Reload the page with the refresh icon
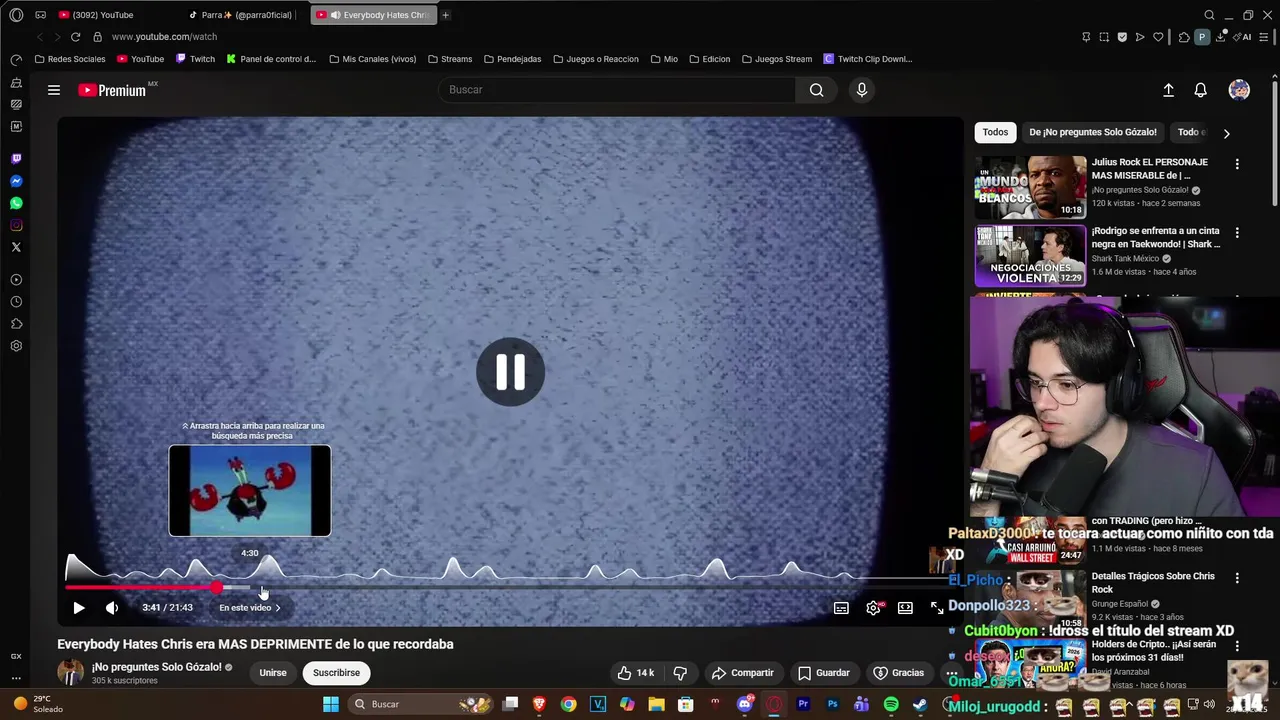 (75, 37)
